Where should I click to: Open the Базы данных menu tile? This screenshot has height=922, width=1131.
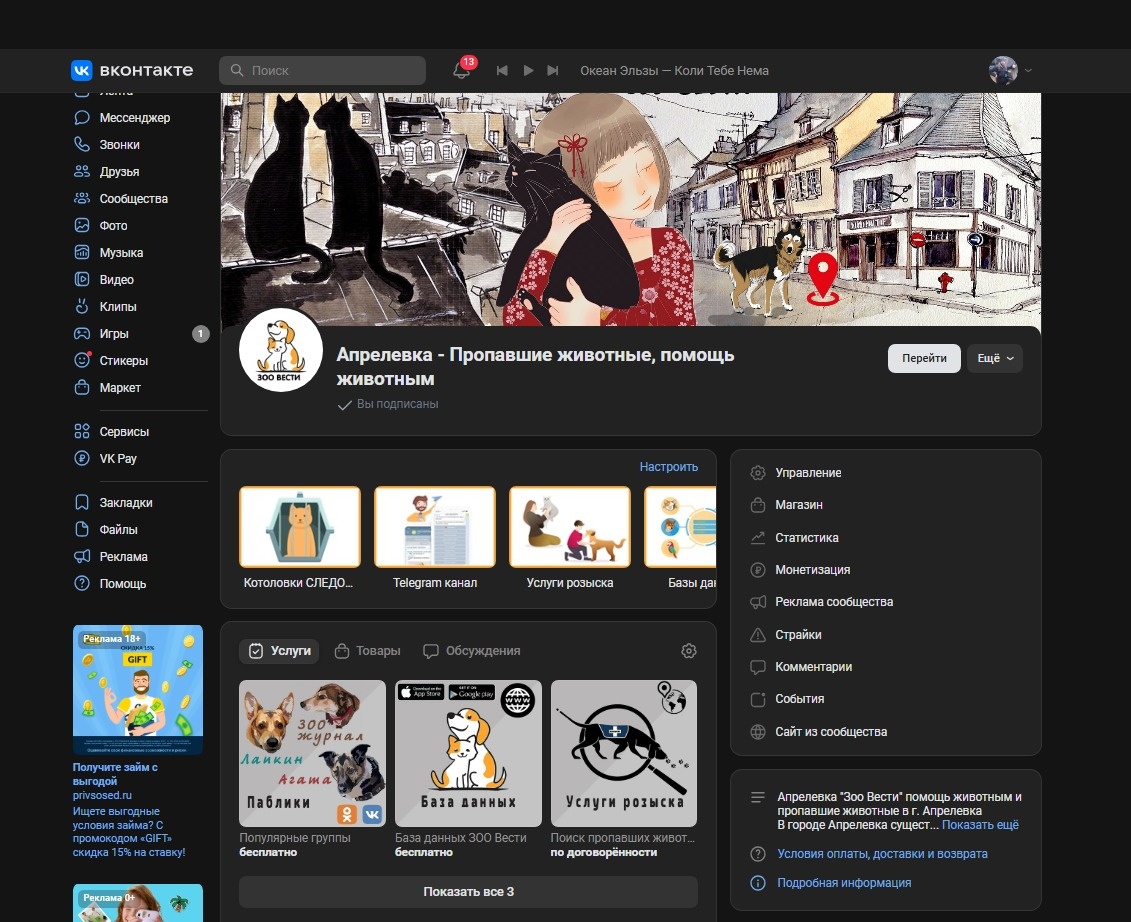tap(680, 537)
